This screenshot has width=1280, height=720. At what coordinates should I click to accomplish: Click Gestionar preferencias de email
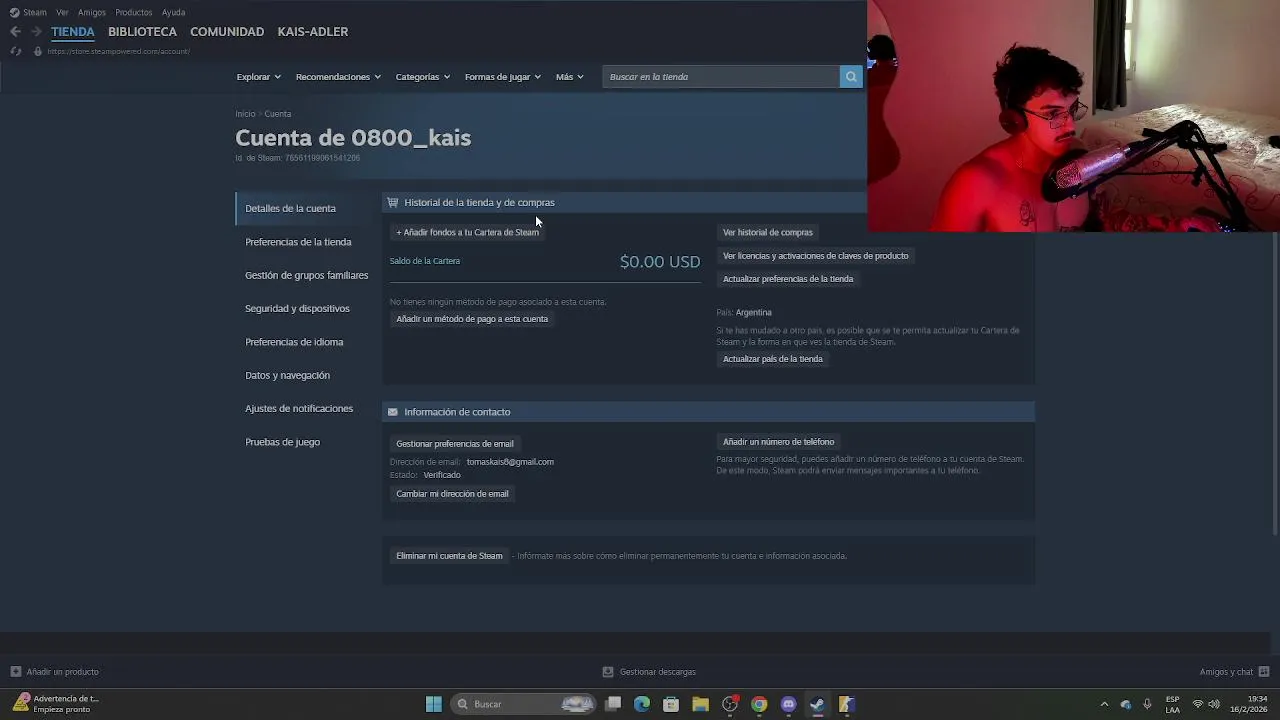tap(455, 444)
